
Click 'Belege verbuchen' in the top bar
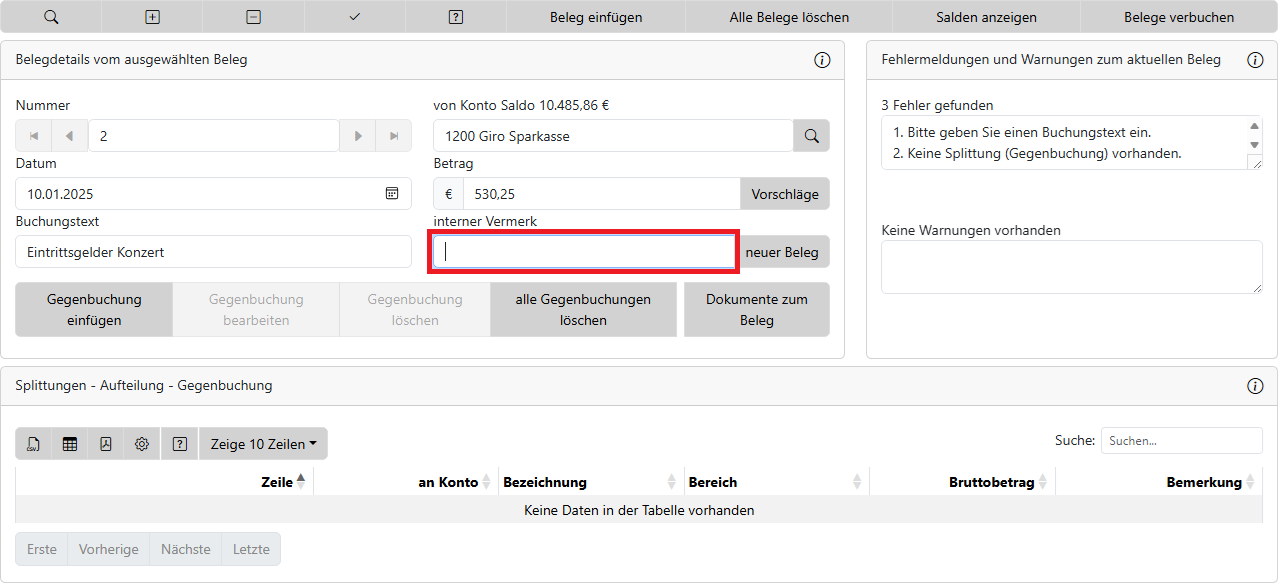pos(1178,17)
